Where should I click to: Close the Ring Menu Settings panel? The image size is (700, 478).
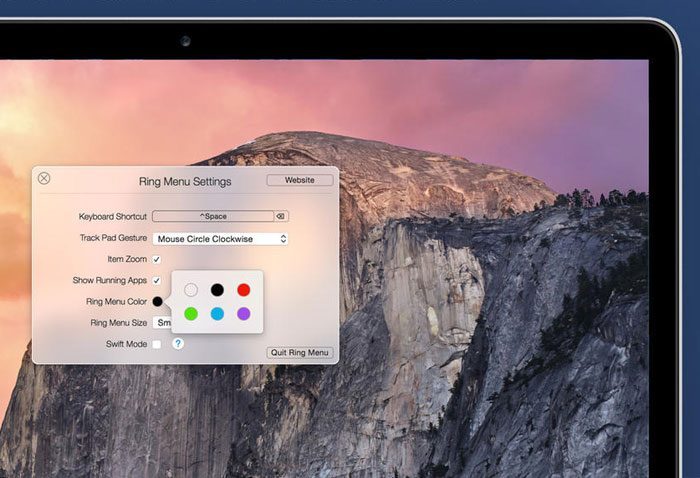tap(44, 179)
